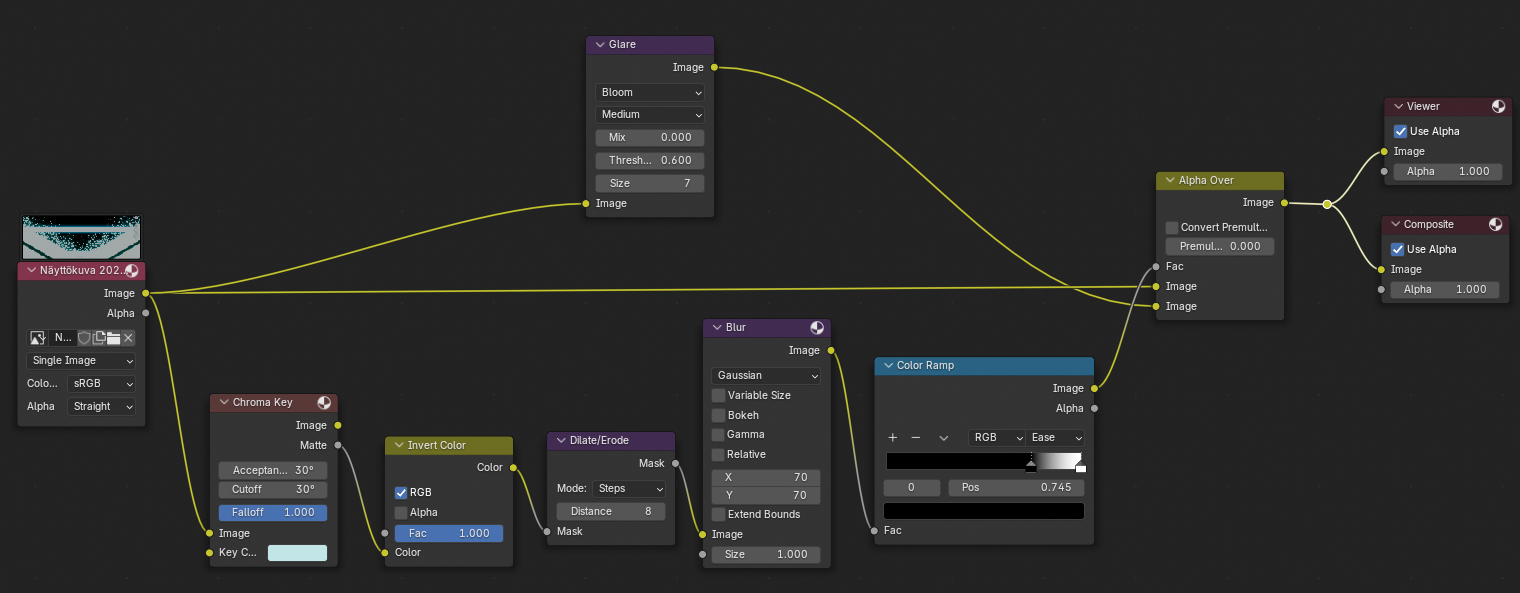Remove color stop with the minus icon

point(915,438)
